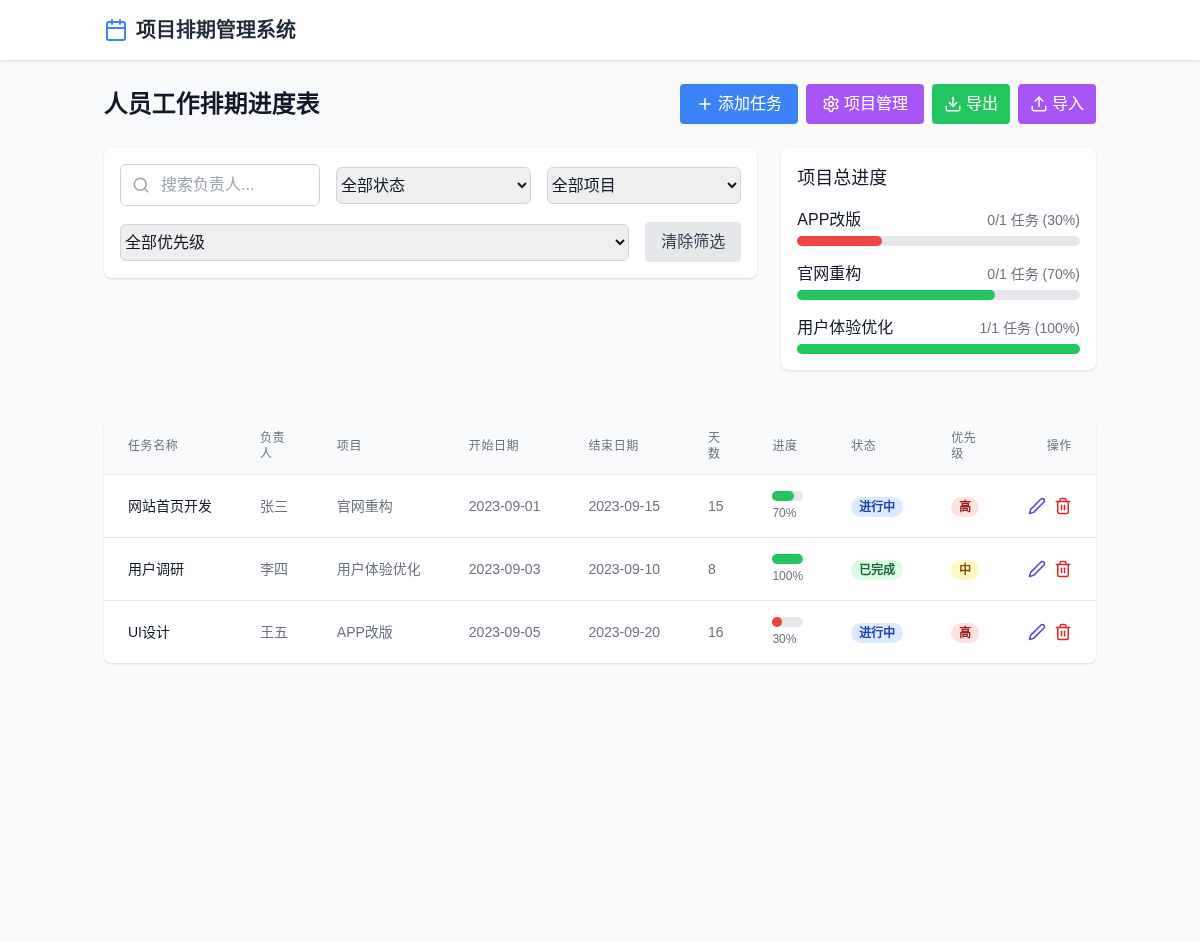
Task: Expand the 全部优先级 priority filter dropdown
Action: [x=374, y=242]
